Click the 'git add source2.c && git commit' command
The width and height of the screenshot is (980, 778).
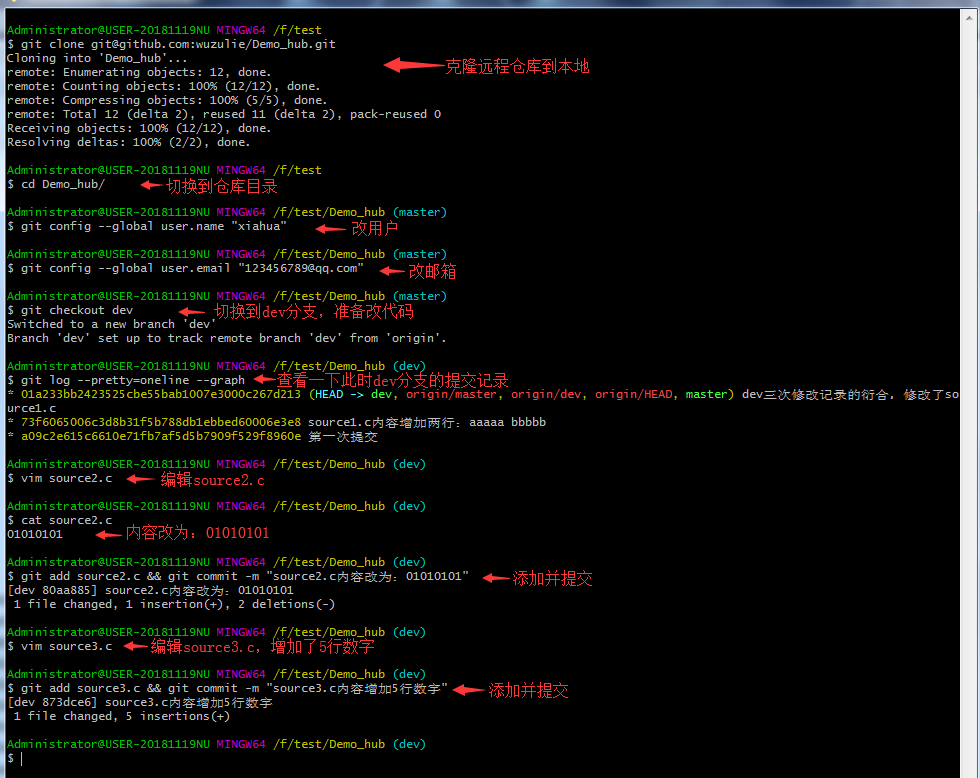[244, 576]
